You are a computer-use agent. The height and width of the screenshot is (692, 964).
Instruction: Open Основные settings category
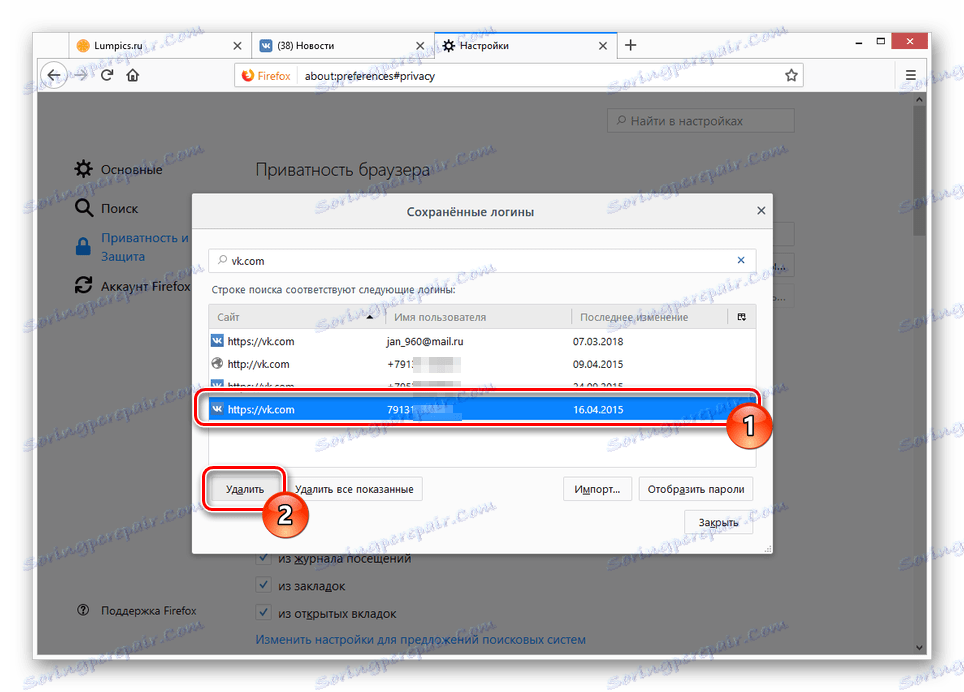119,170
